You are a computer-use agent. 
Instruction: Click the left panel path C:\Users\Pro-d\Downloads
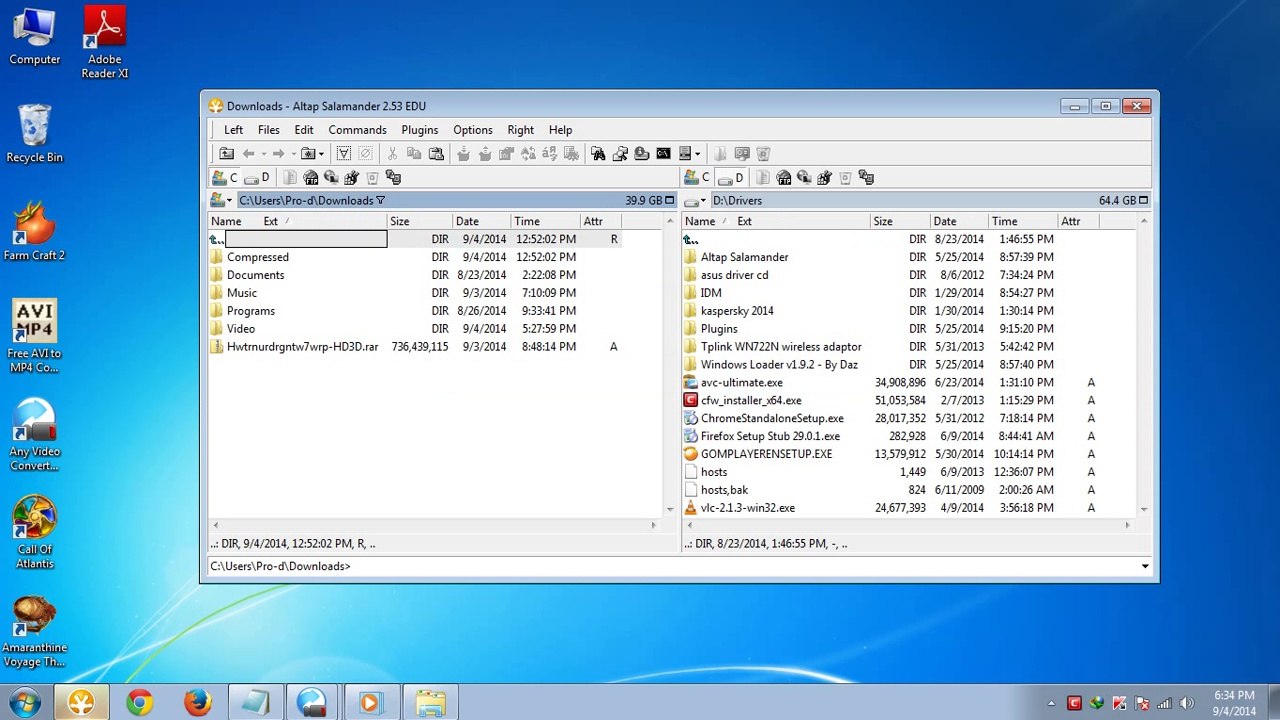click(x=306, y=201)
